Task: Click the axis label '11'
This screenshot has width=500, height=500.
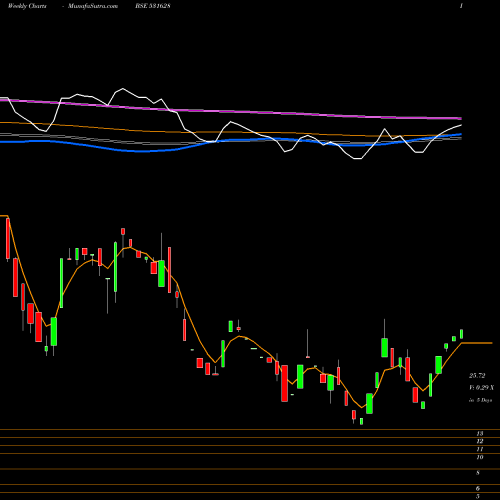Action: (x=480, y=449)
